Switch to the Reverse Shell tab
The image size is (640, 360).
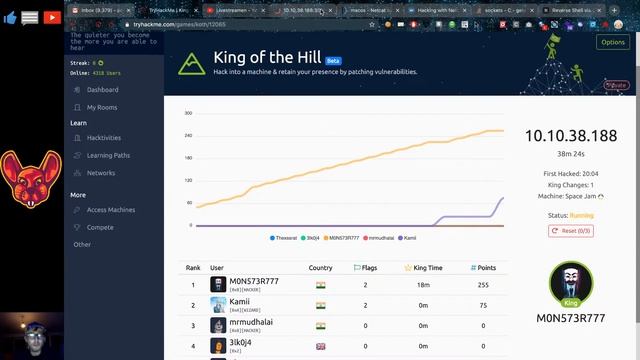(x=572, y=10)
